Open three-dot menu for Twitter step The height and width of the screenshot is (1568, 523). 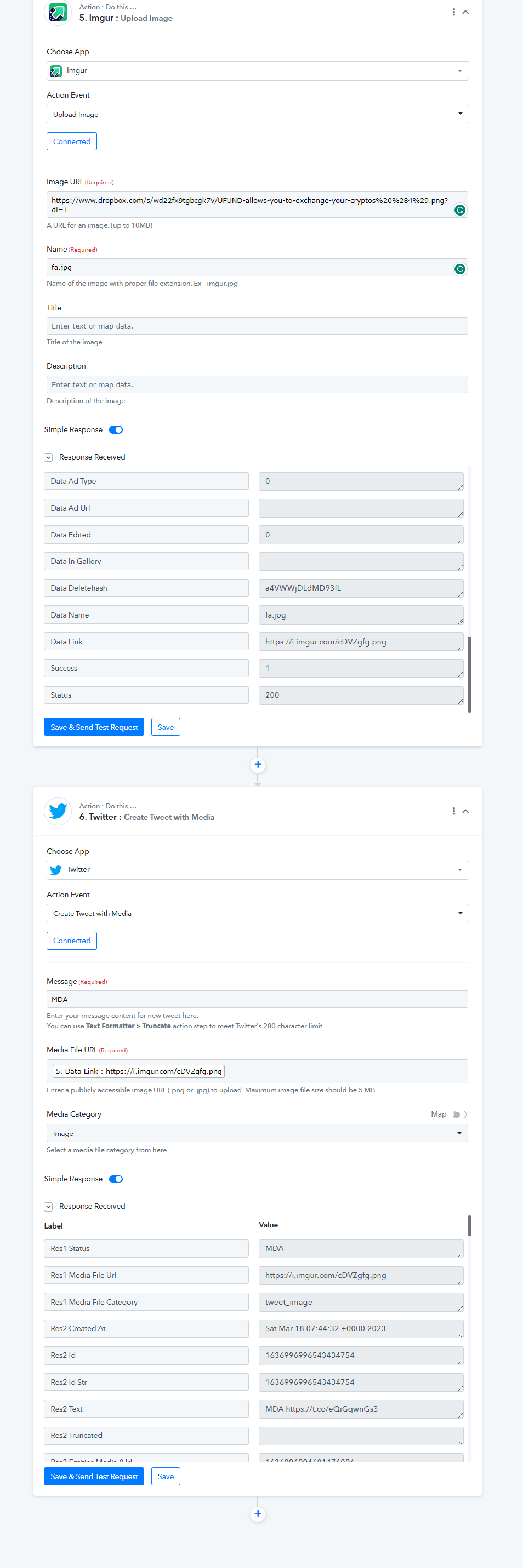[x=454, y=811]
